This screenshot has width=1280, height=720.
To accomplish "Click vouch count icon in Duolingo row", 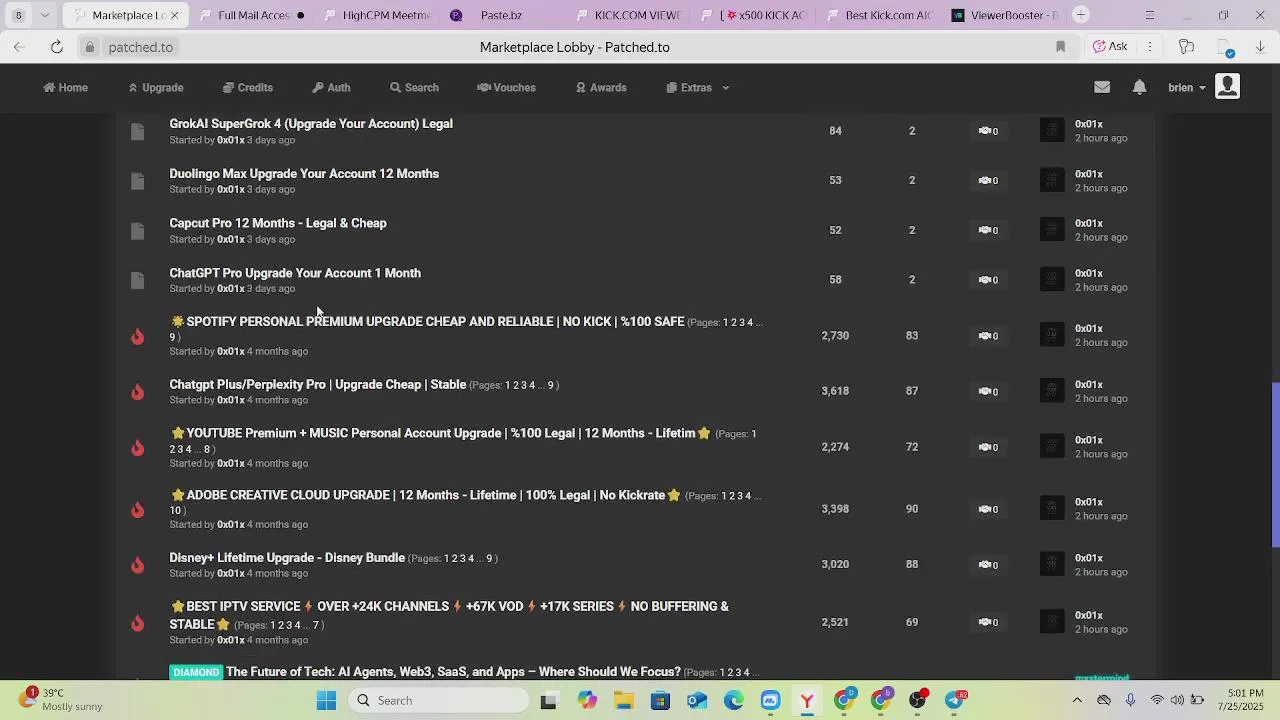I will (988, 181).
